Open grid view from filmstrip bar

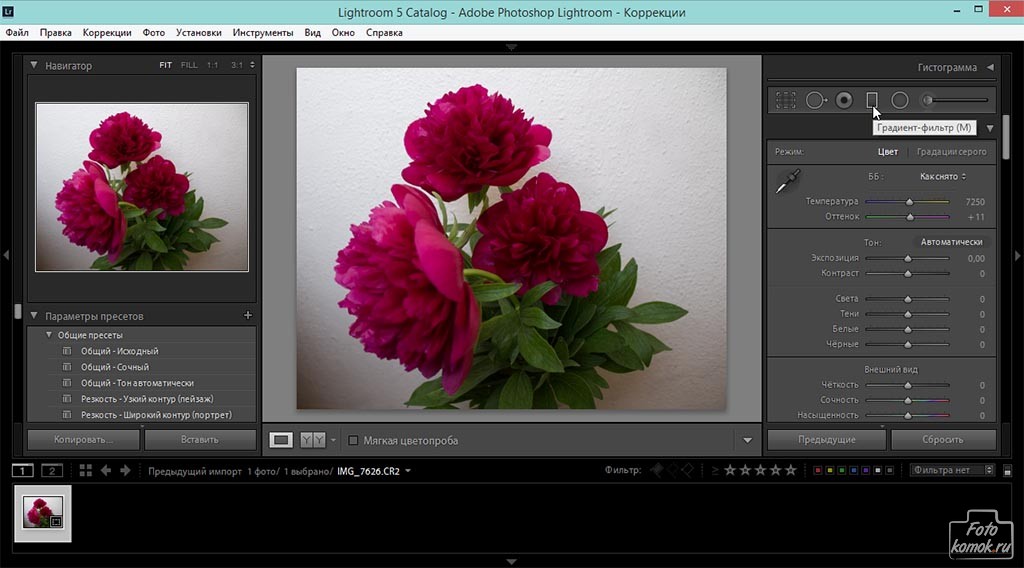85,470
